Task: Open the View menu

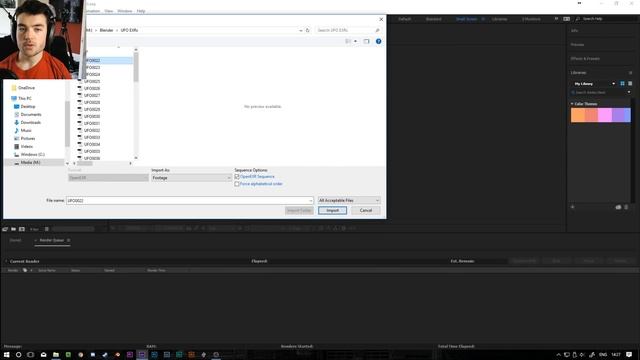Action: 109,11
